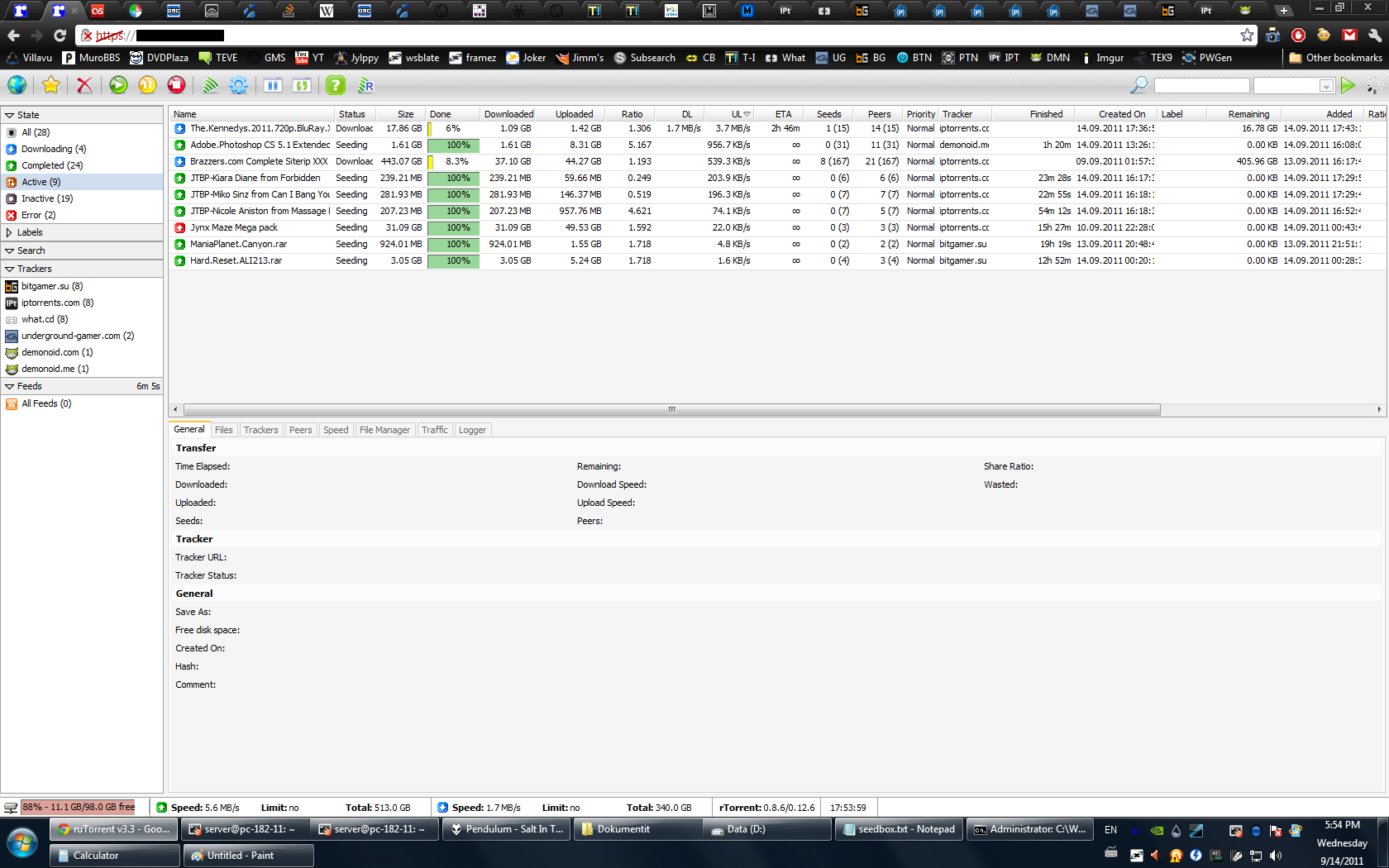Image resolution: width=1389 pixels, height=868 pixels.
Task: Switch to the Trackers details tab
Action: [260, 430]
